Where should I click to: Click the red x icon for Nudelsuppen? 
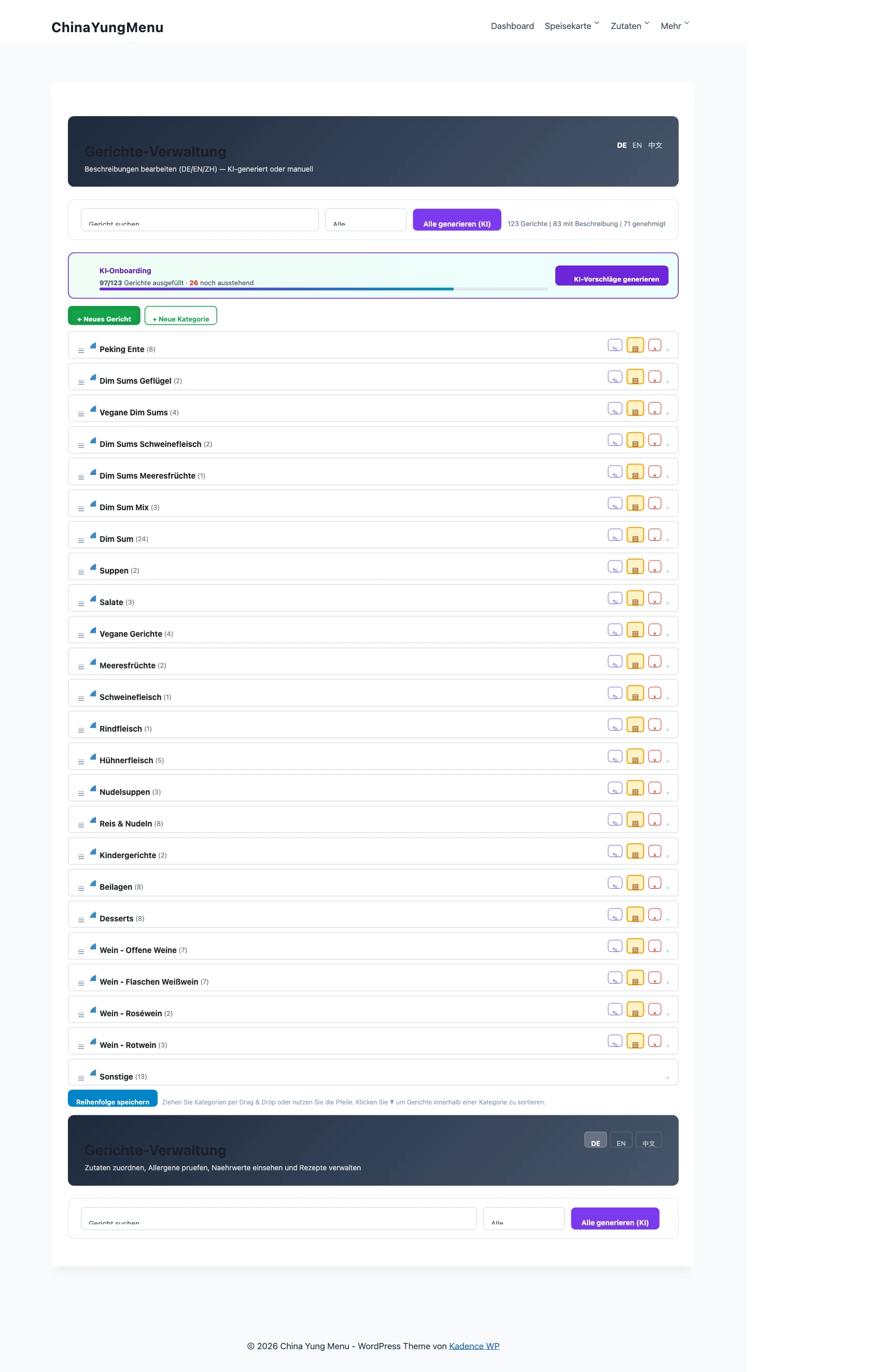(x=654, y=788)
